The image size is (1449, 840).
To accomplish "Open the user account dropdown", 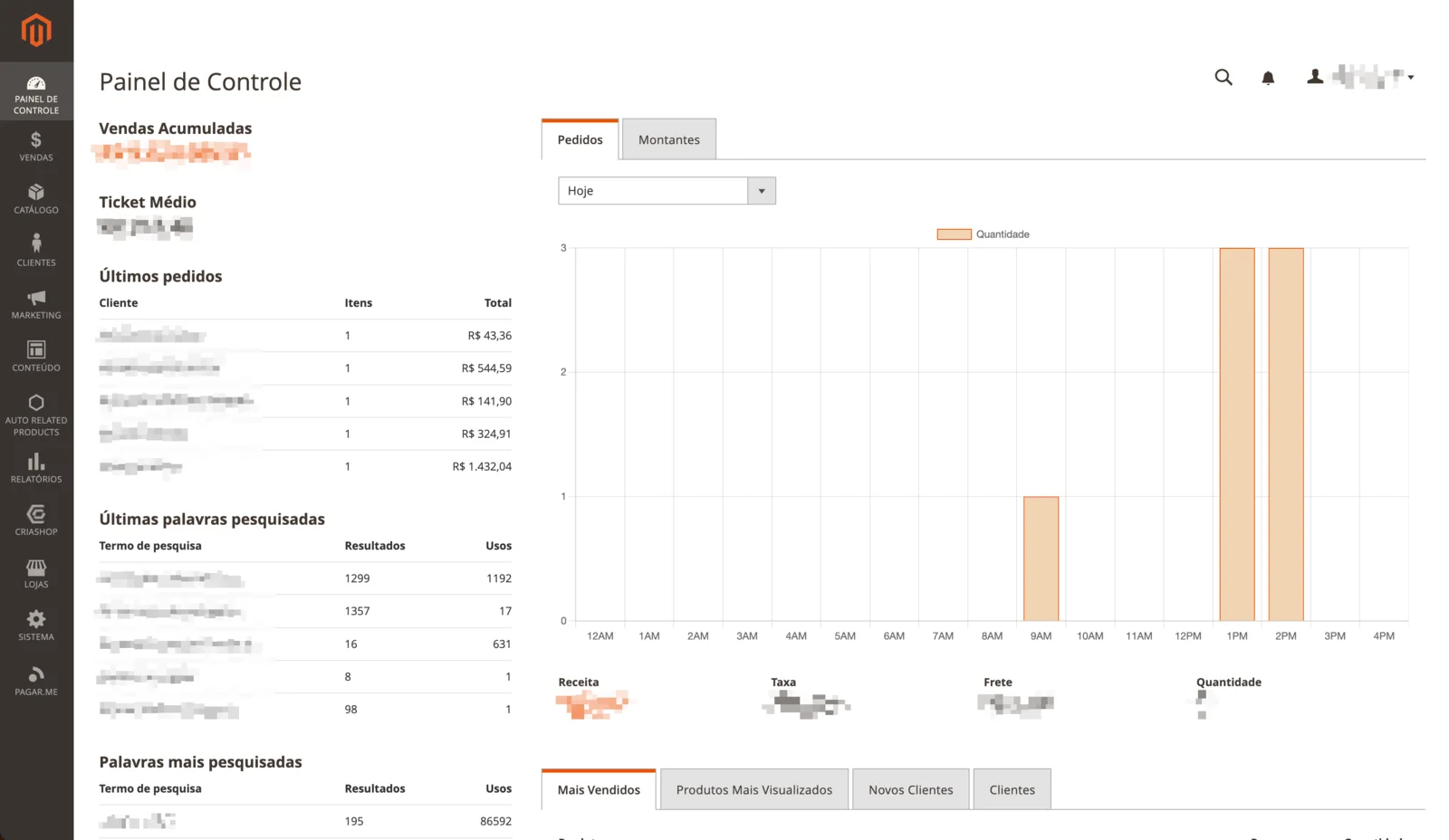I will pyautogui.click(x=1360, y=77).
